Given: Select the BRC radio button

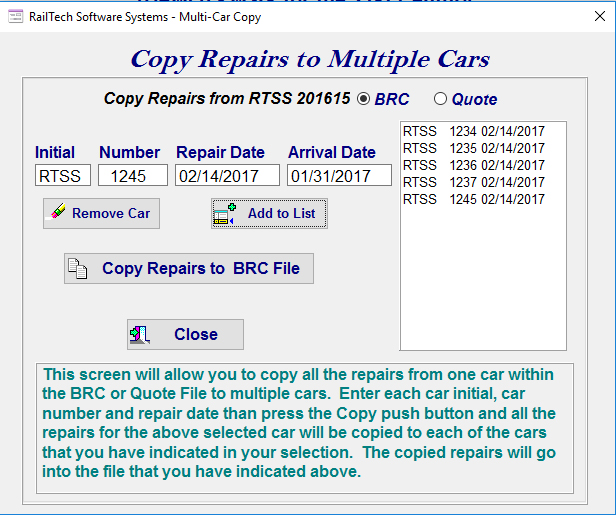Looking at the screenshot, I should 363,99.
